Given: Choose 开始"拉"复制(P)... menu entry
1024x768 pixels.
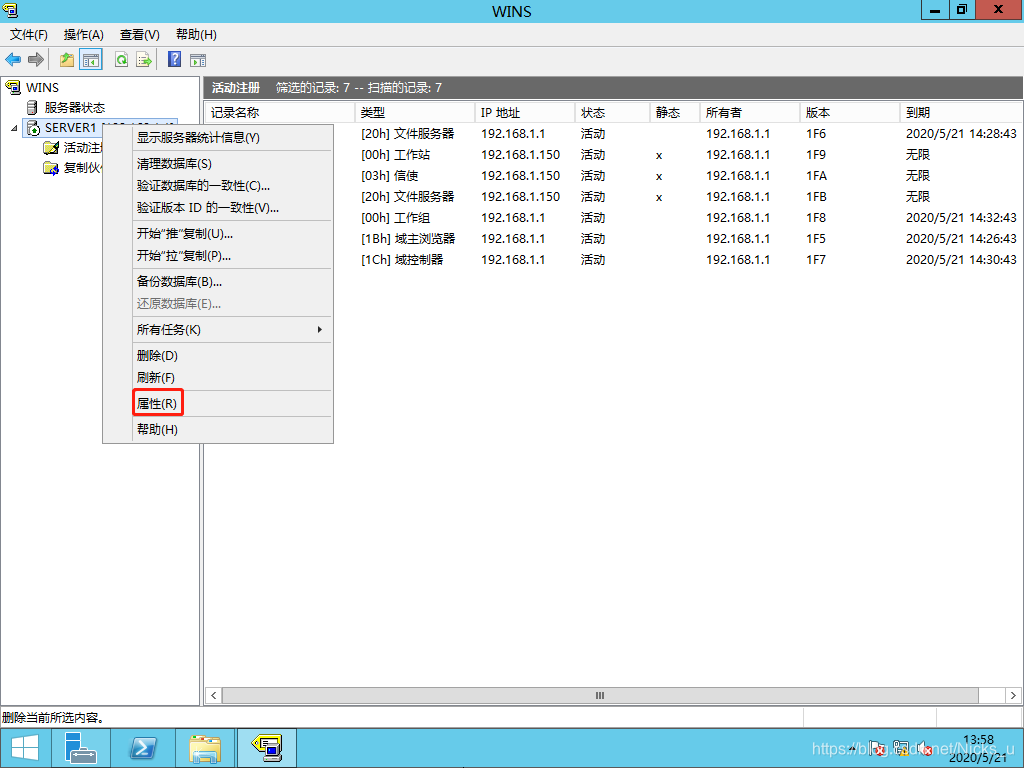Looking at the screenshot, I should 232,256.
